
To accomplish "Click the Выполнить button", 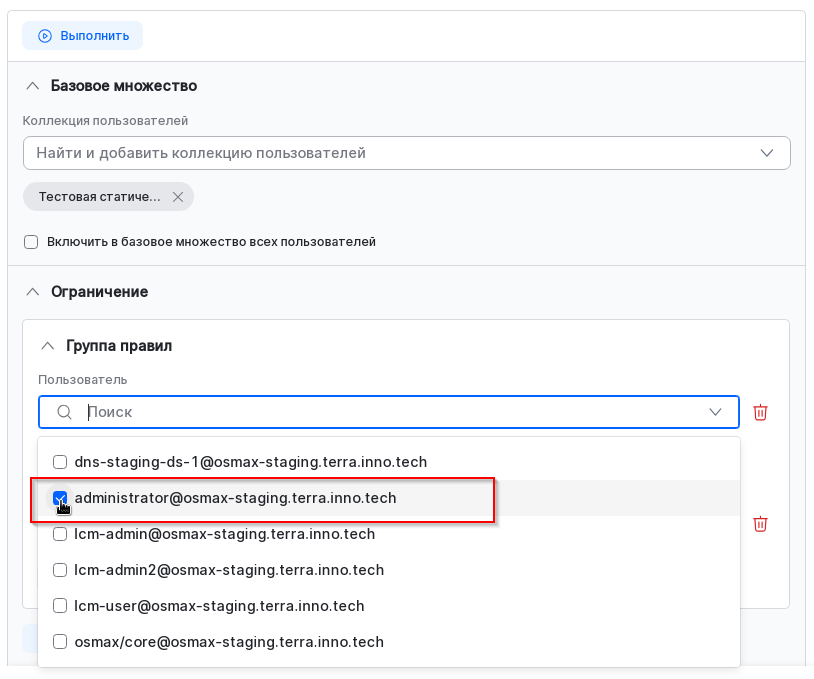I will click(x=83, y=36).
